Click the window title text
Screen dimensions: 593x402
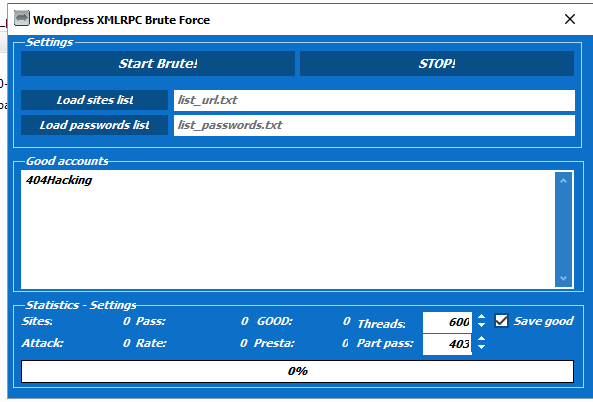121,20
